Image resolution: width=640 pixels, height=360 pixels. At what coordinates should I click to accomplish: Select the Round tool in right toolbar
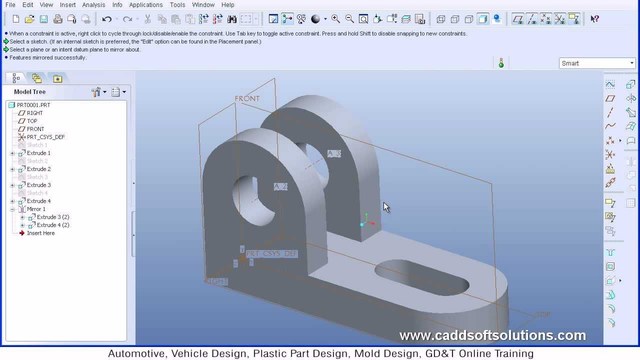tap(610, 309)
